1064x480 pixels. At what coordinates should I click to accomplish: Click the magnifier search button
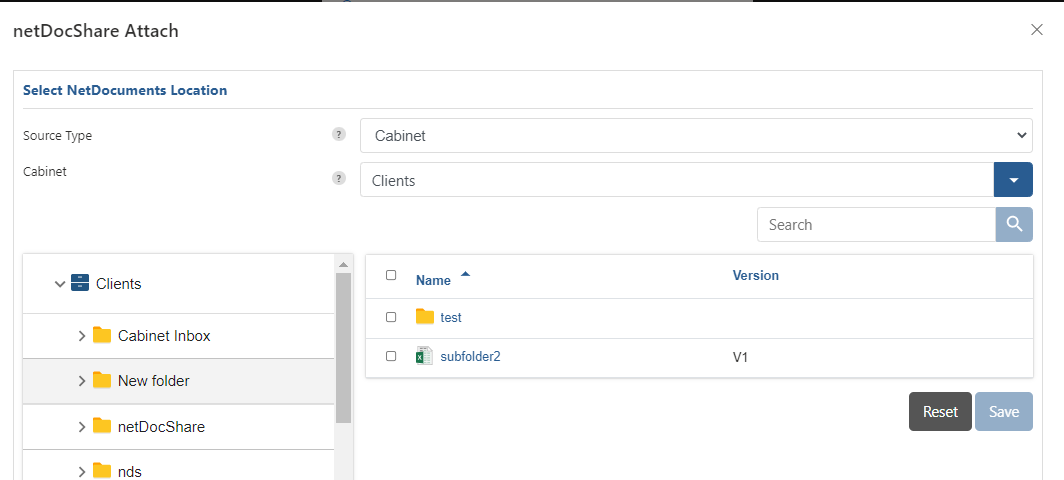coord(1014,224)
